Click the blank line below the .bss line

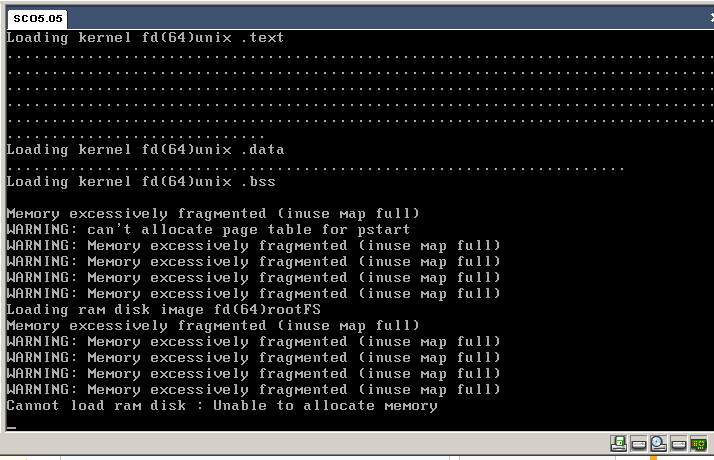[x=300, y=198]
